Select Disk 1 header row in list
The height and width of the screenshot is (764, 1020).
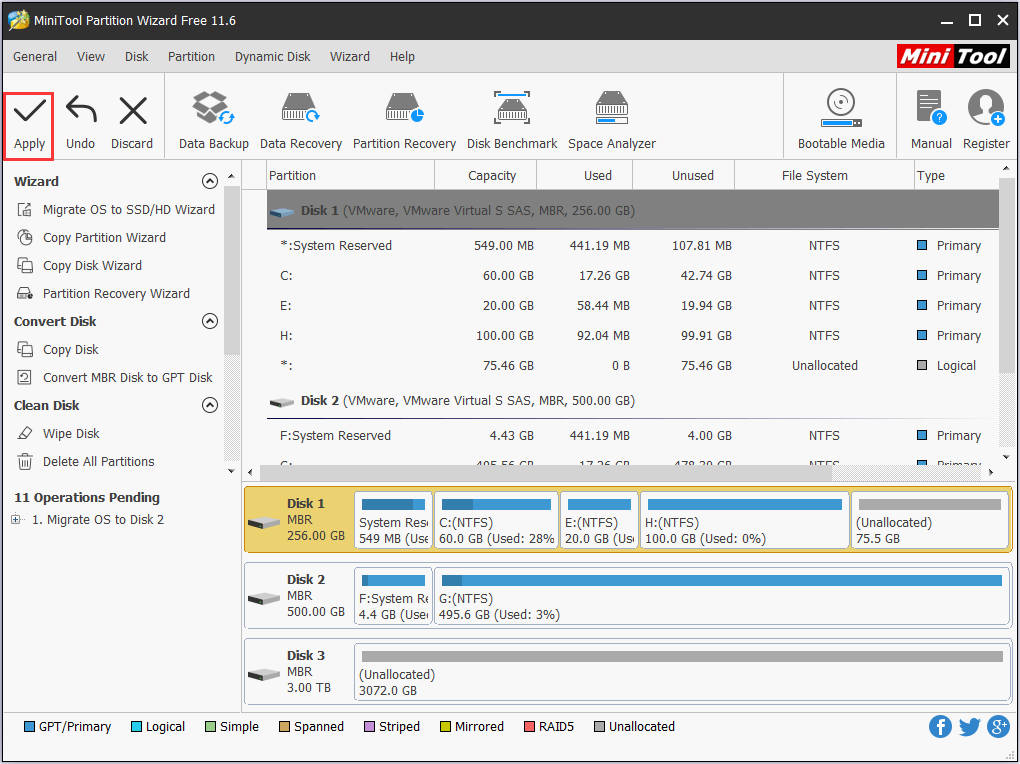[x=632, y=210]
